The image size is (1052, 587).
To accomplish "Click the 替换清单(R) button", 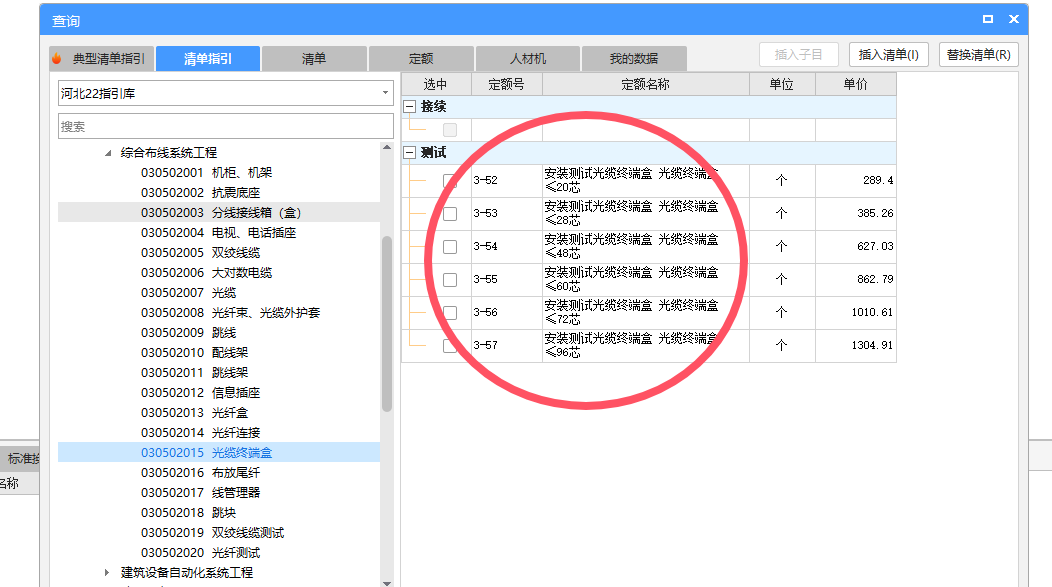I will coord(979,54).
